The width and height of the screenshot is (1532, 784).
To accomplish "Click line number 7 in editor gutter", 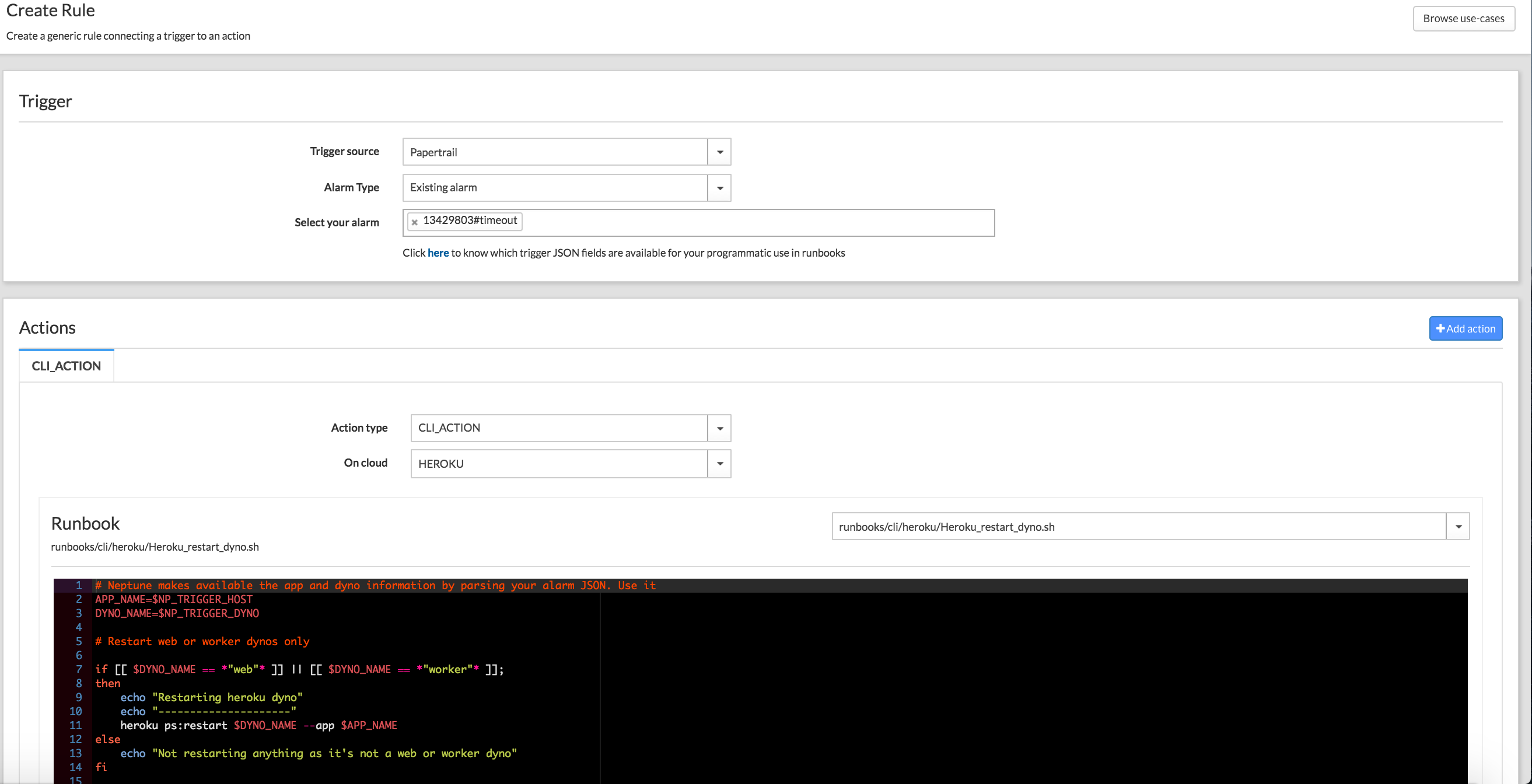I will 79,669.
